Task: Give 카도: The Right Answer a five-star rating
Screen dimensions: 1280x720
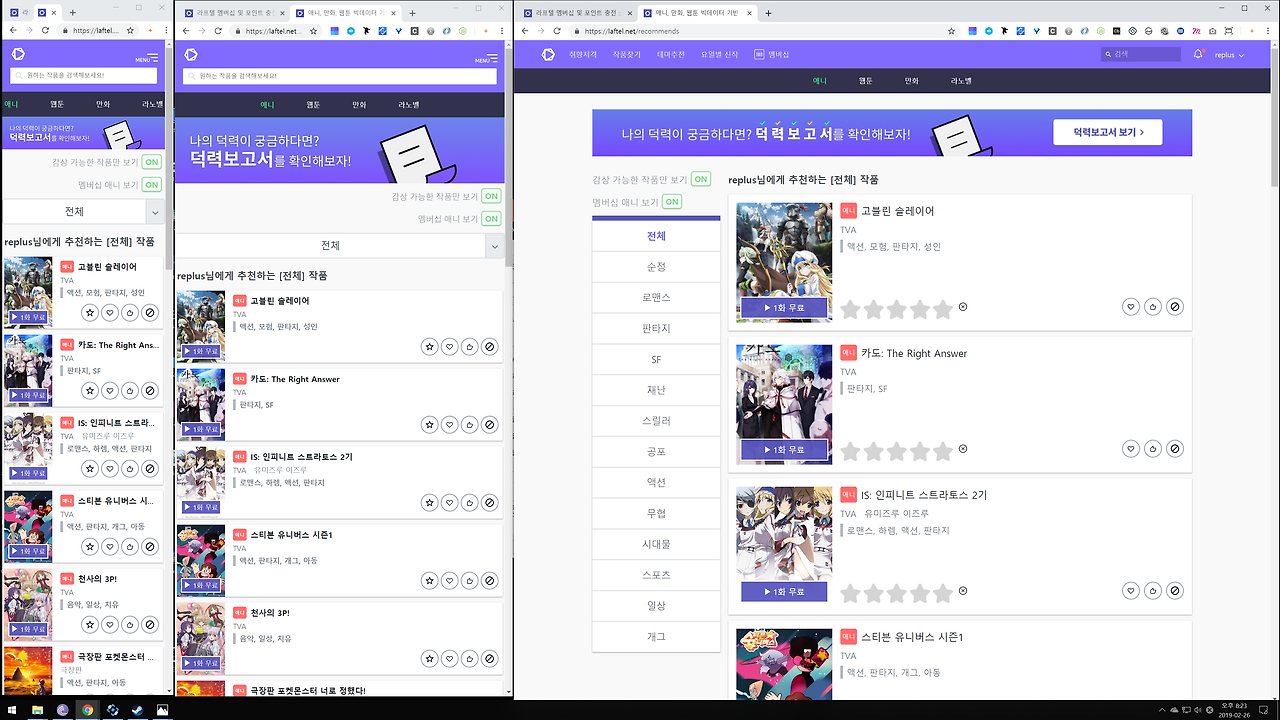Action: pyautogui.click(x=943, y=452)
